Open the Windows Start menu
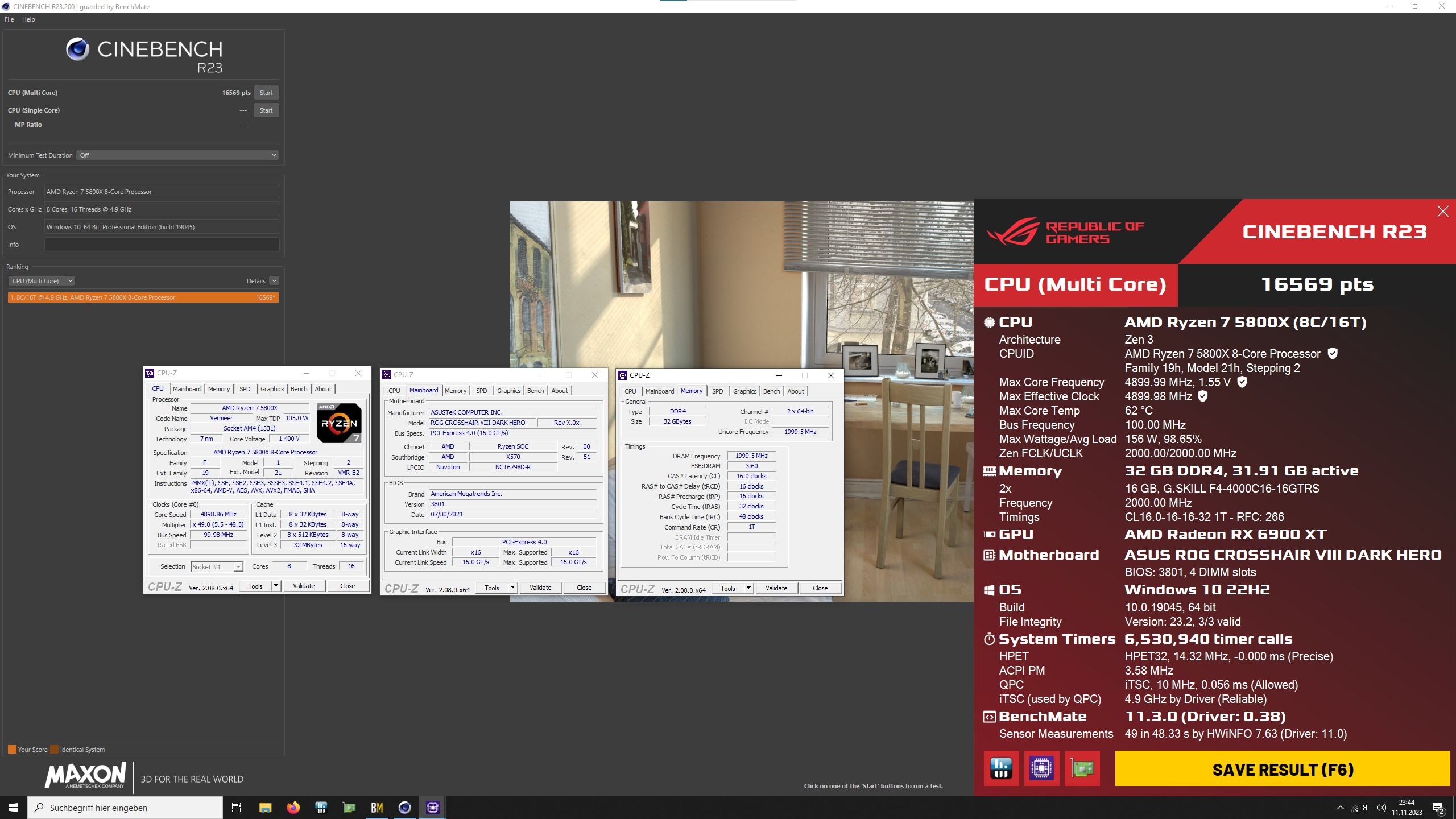This screenshot has width=1456, height=819. pos(14,808)
